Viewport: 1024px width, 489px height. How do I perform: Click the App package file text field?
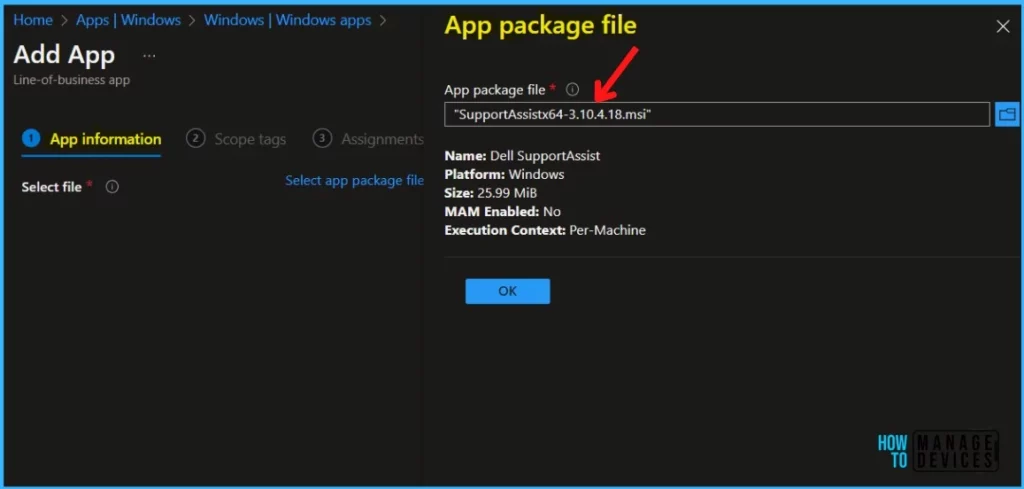tap(717, 114)
